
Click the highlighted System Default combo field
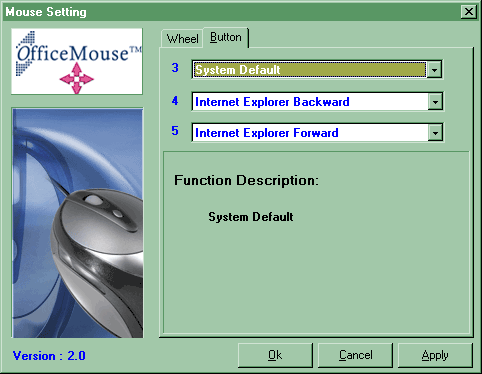pyautogui.click(x=309, y=70)
